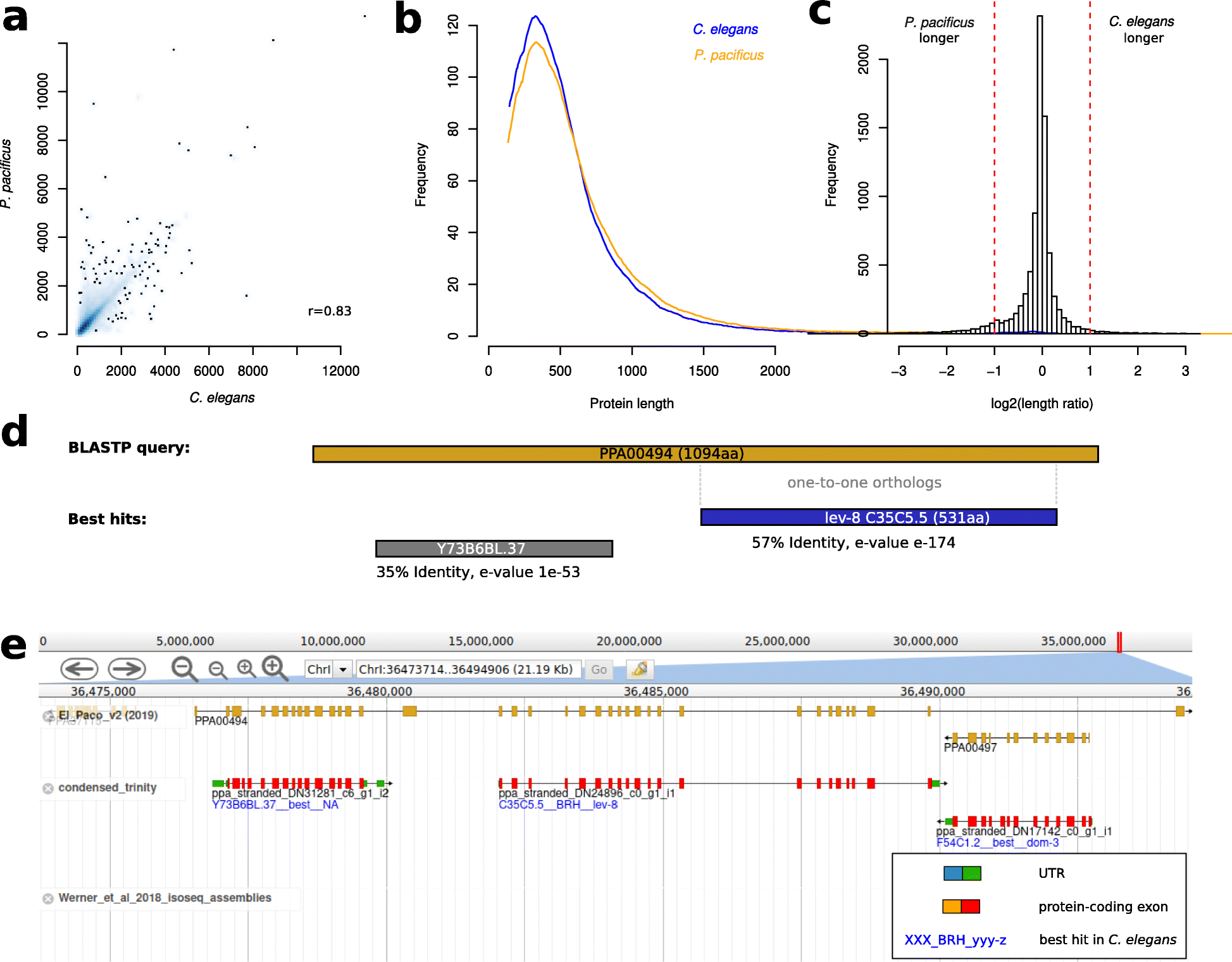
Task: Click the 20,000,000 overview scale label
Action: click(x=629, y=641)
